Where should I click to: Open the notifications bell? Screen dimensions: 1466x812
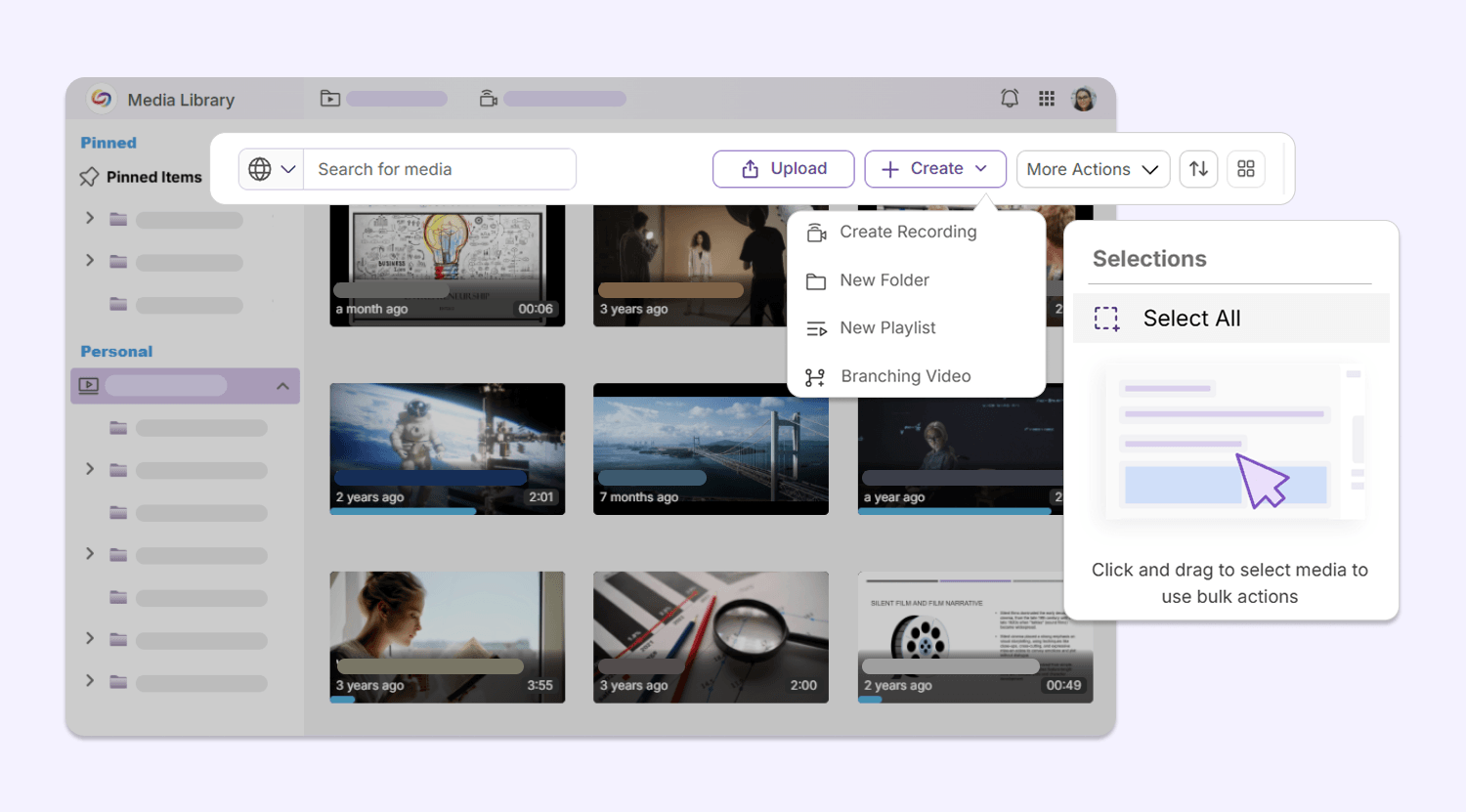click(x=1010, y=99)
